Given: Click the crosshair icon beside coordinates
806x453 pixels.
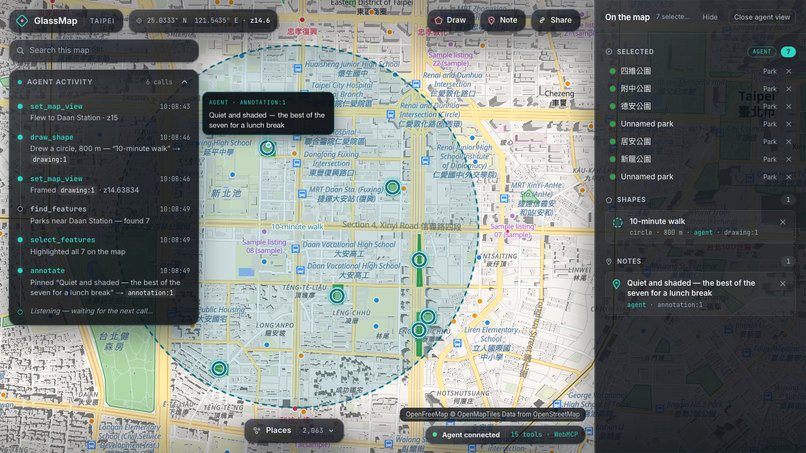Looking at the screenshot, I should (x=139, y=21).
